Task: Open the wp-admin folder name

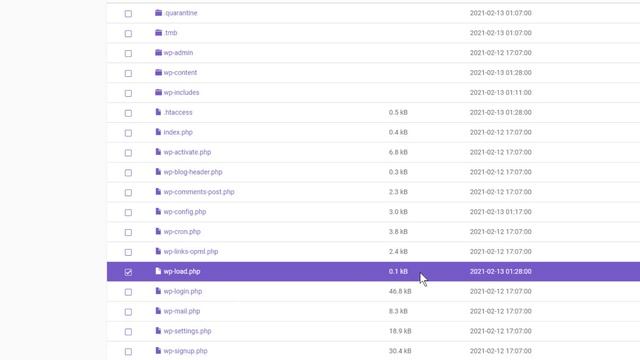Action: [x=178, y=53]
